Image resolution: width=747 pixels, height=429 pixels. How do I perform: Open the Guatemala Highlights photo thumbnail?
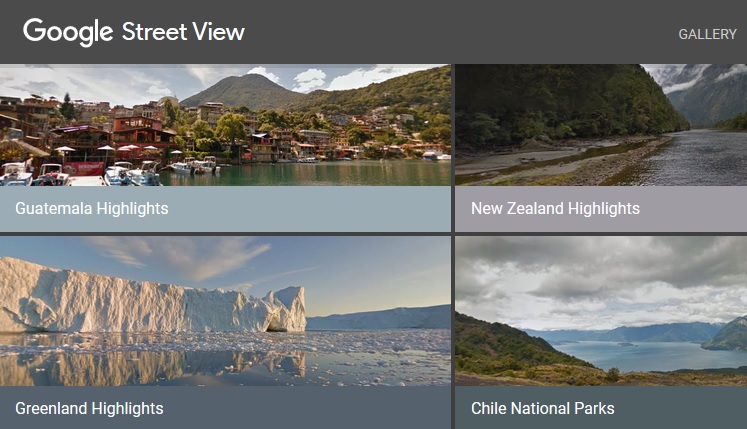tap(225, 125)
